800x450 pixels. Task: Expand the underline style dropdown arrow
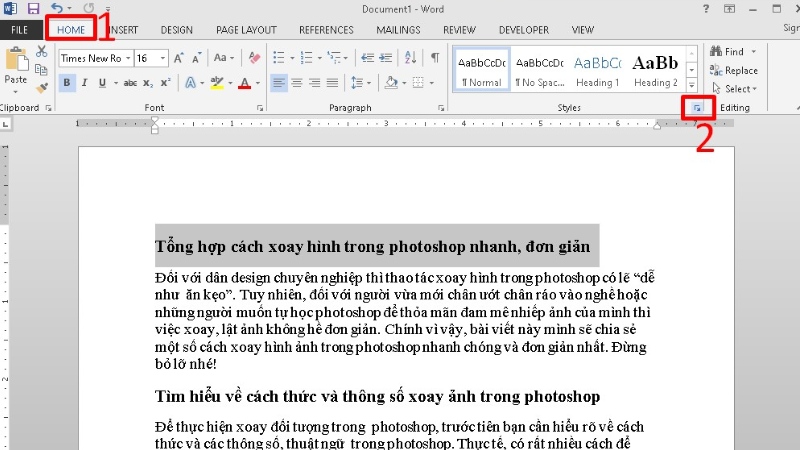click(x=116, y=83)
